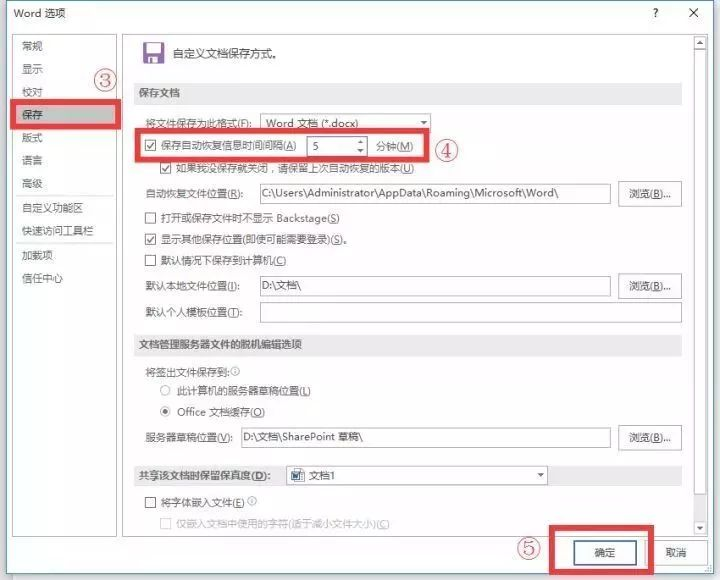Click the empty 默认个人模板位置 field
The image size is (720, 580).
coord(471,312)
